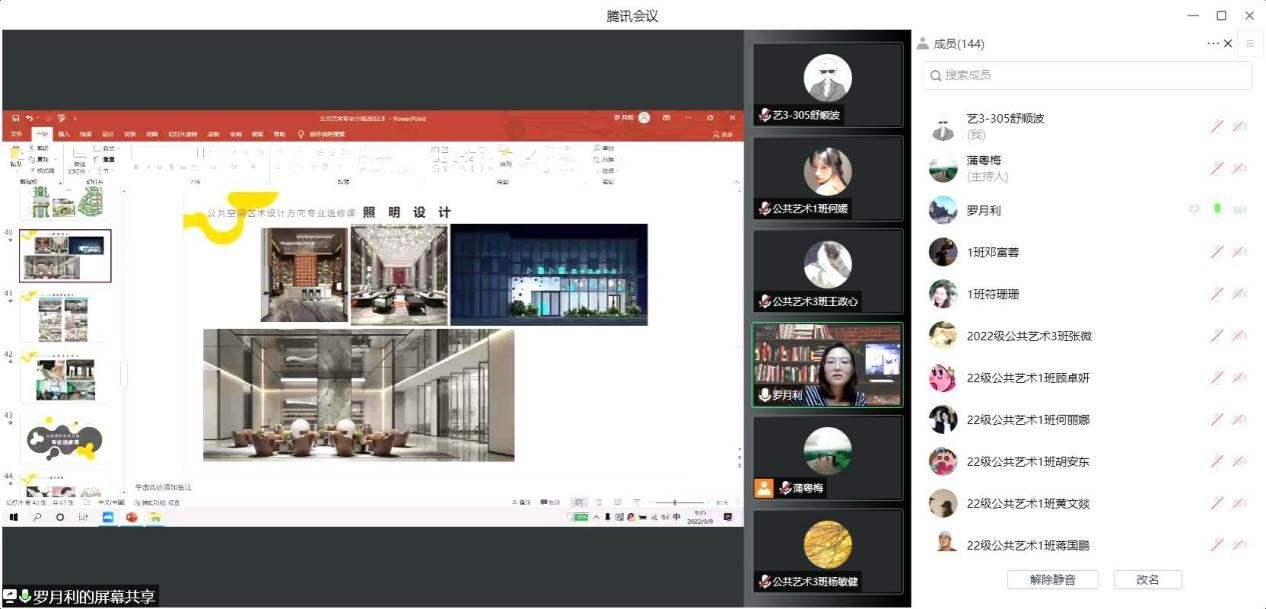The height and width of the screenshot is (609, 1266).
Task: Click the screen-share icon in 罗月利's member row
Action: click(x=1194, y=210)
